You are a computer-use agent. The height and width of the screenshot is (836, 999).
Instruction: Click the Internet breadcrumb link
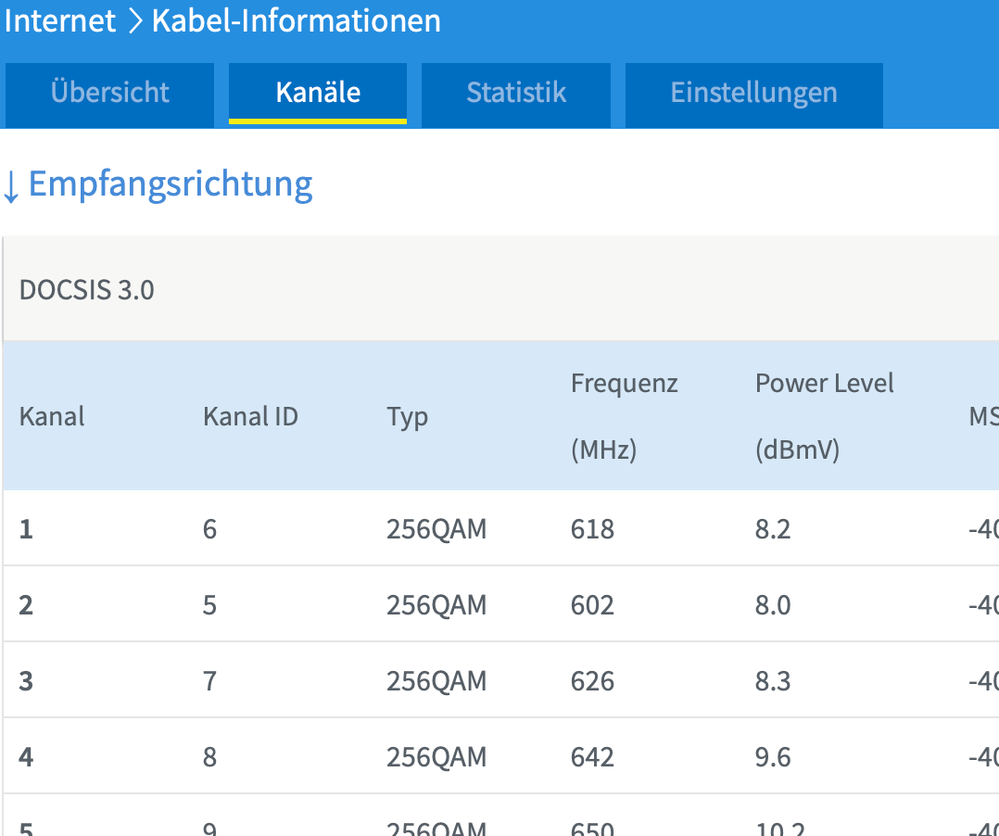(60, 21)
